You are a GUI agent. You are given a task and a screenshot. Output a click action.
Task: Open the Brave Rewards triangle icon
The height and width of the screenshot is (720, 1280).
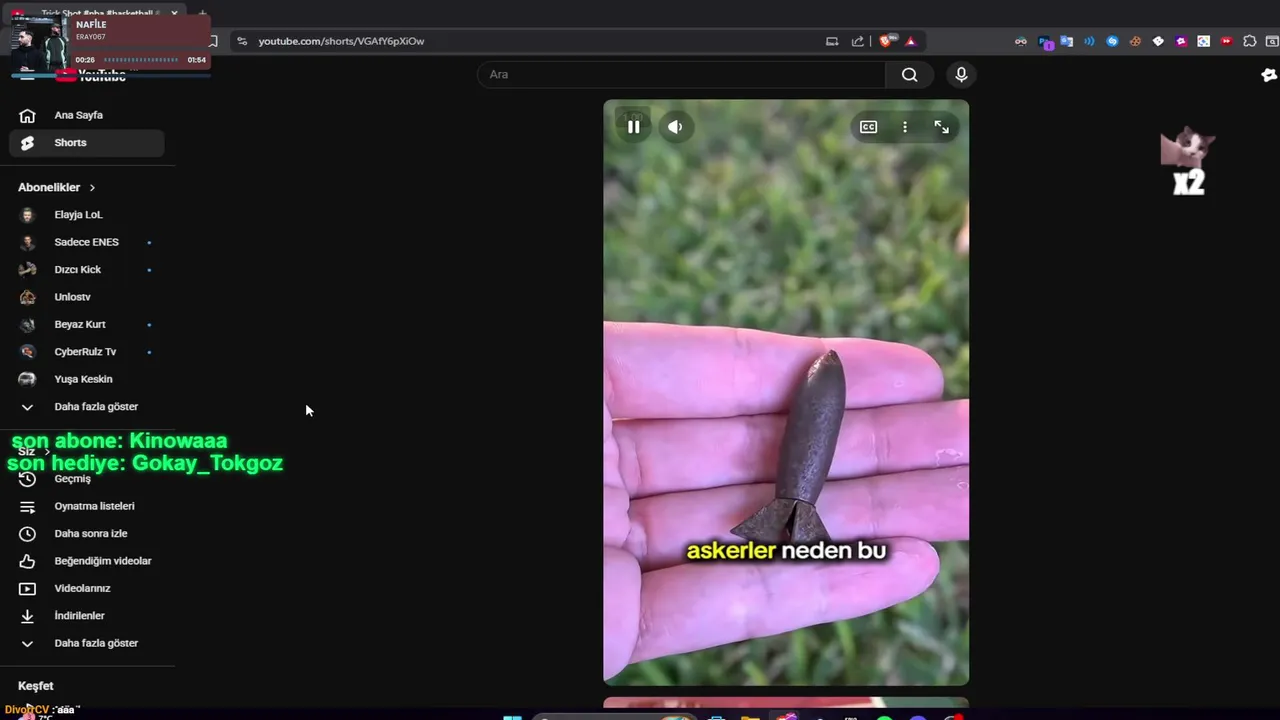(x=910, y=41)
